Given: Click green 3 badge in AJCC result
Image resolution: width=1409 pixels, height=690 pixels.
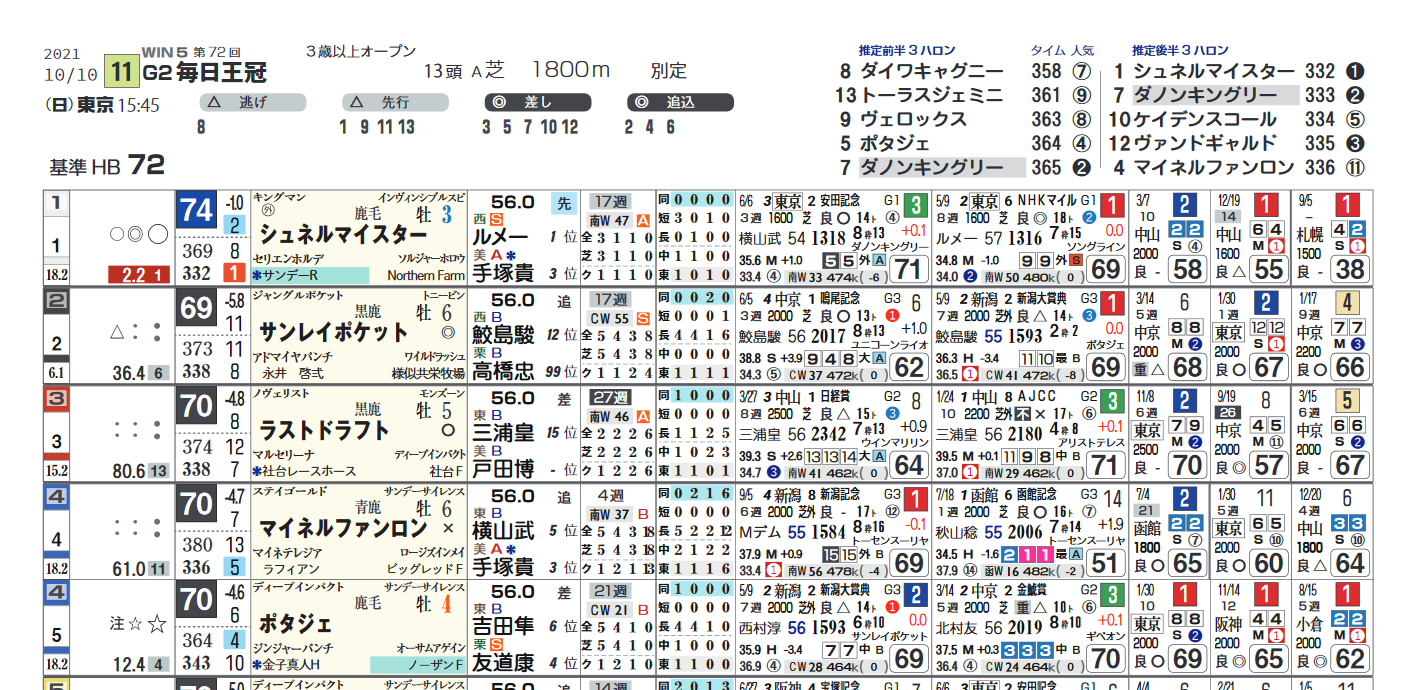Looking at the screenshot, I should click(1113, 400).
